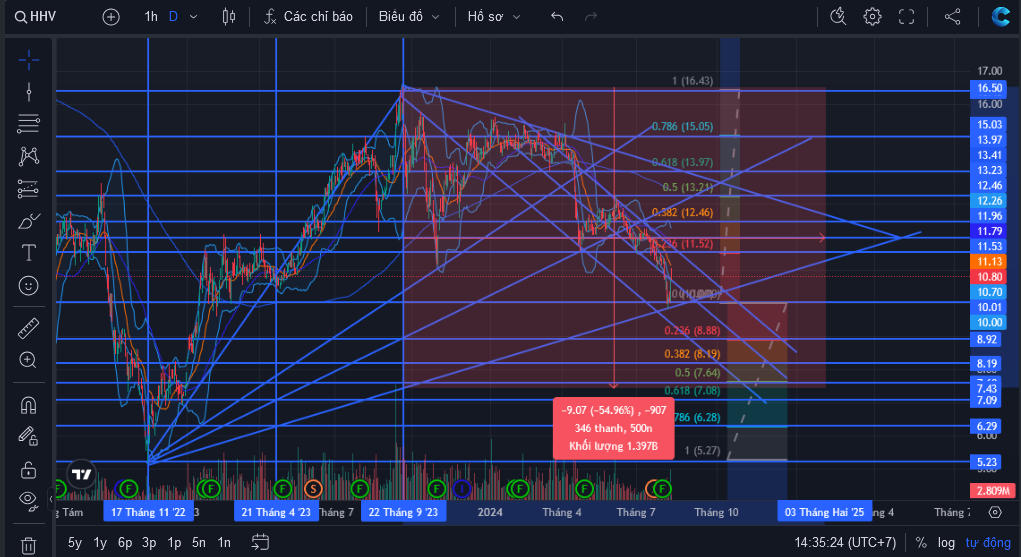Set range to 3p
1021x557 pixels.
click(x=149, y=543)
